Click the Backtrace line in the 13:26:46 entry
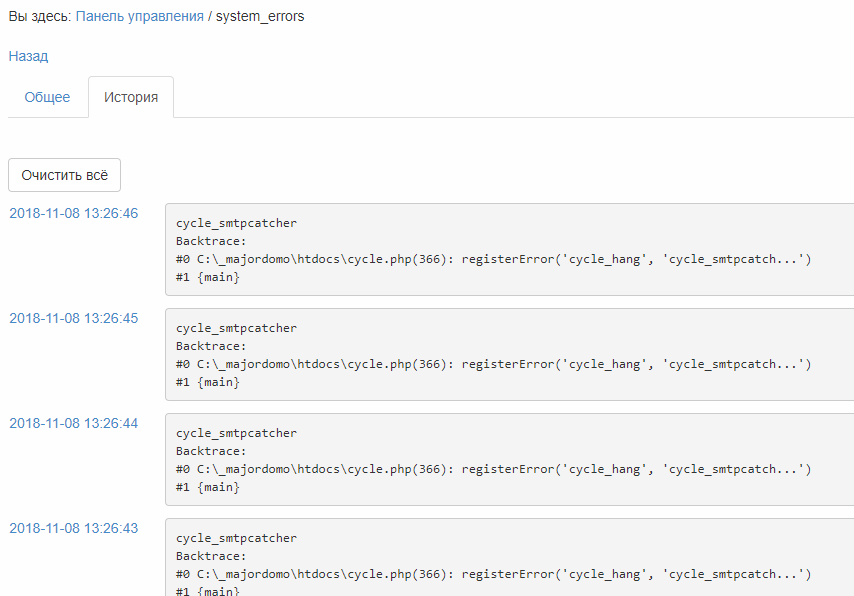Viewport: 854px width, 596px height. 211,241
